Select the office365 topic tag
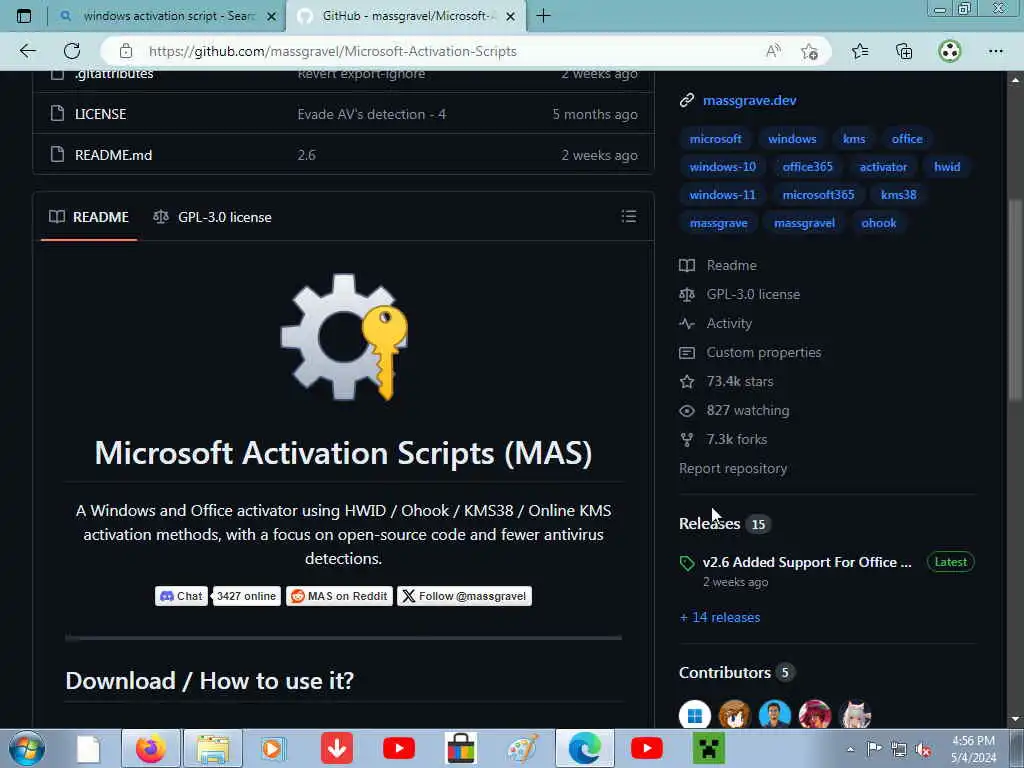 pyautogui.click(x=807, y=167)
